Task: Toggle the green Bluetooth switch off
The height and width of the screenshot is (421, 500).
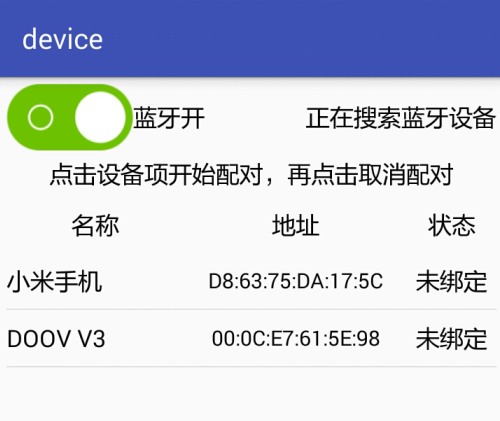Action: pos(70,117)
